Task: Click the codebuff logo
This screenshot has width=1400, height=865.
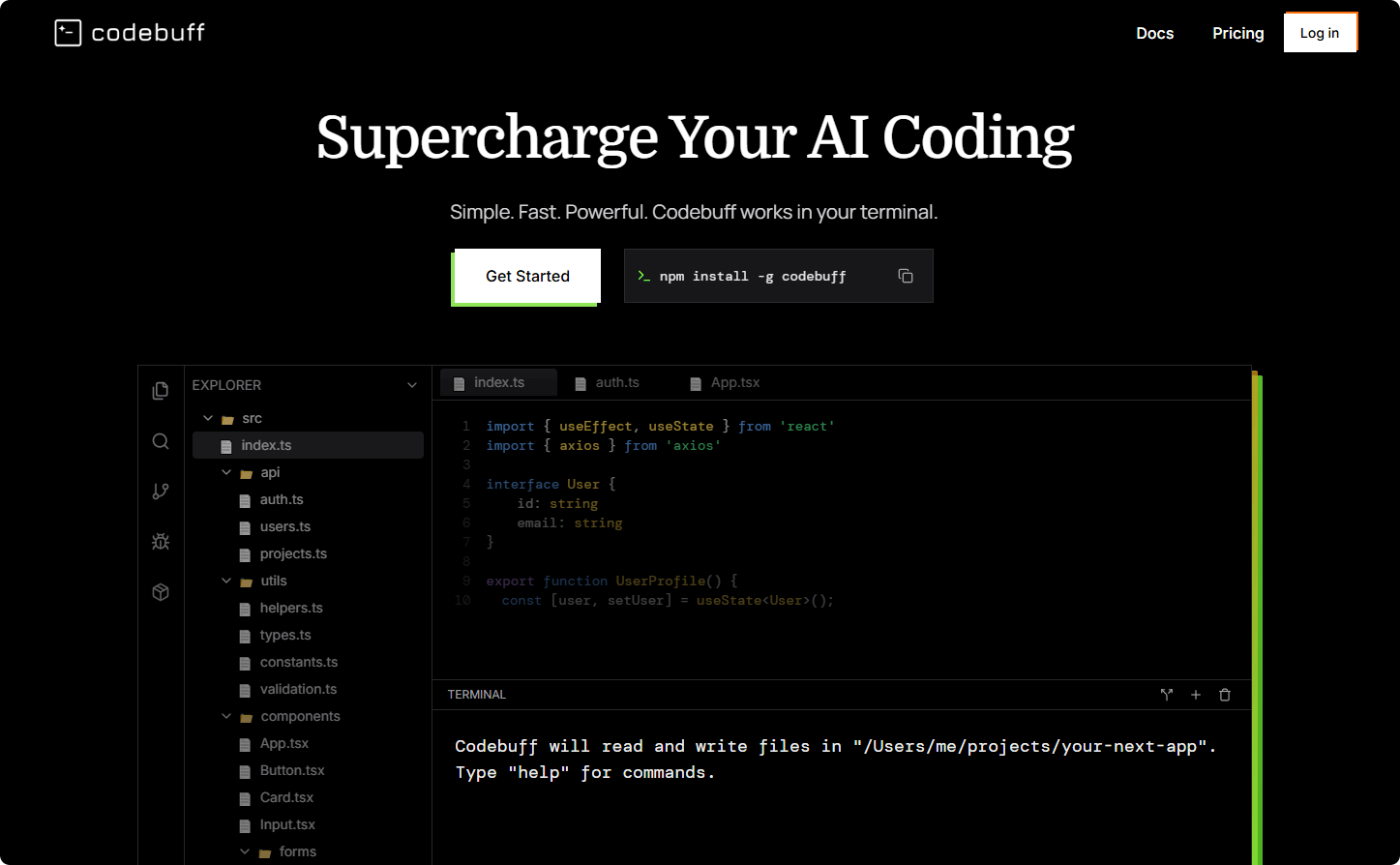Action: pos(129,32)
